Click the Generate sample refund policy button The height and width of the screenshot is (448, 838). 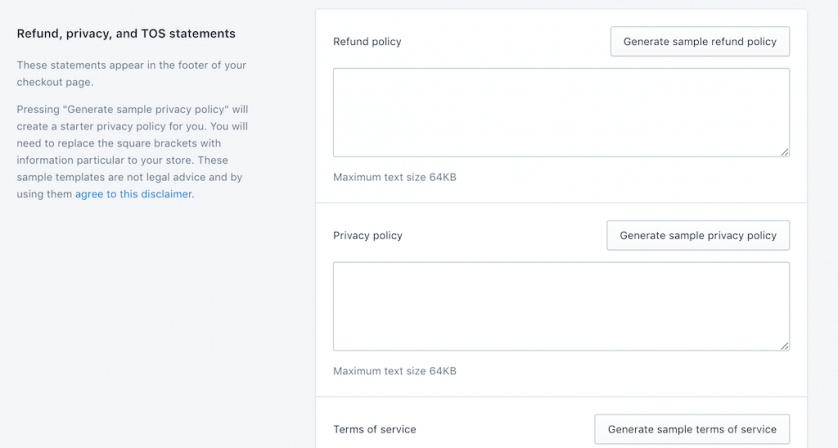coord(700,42)
